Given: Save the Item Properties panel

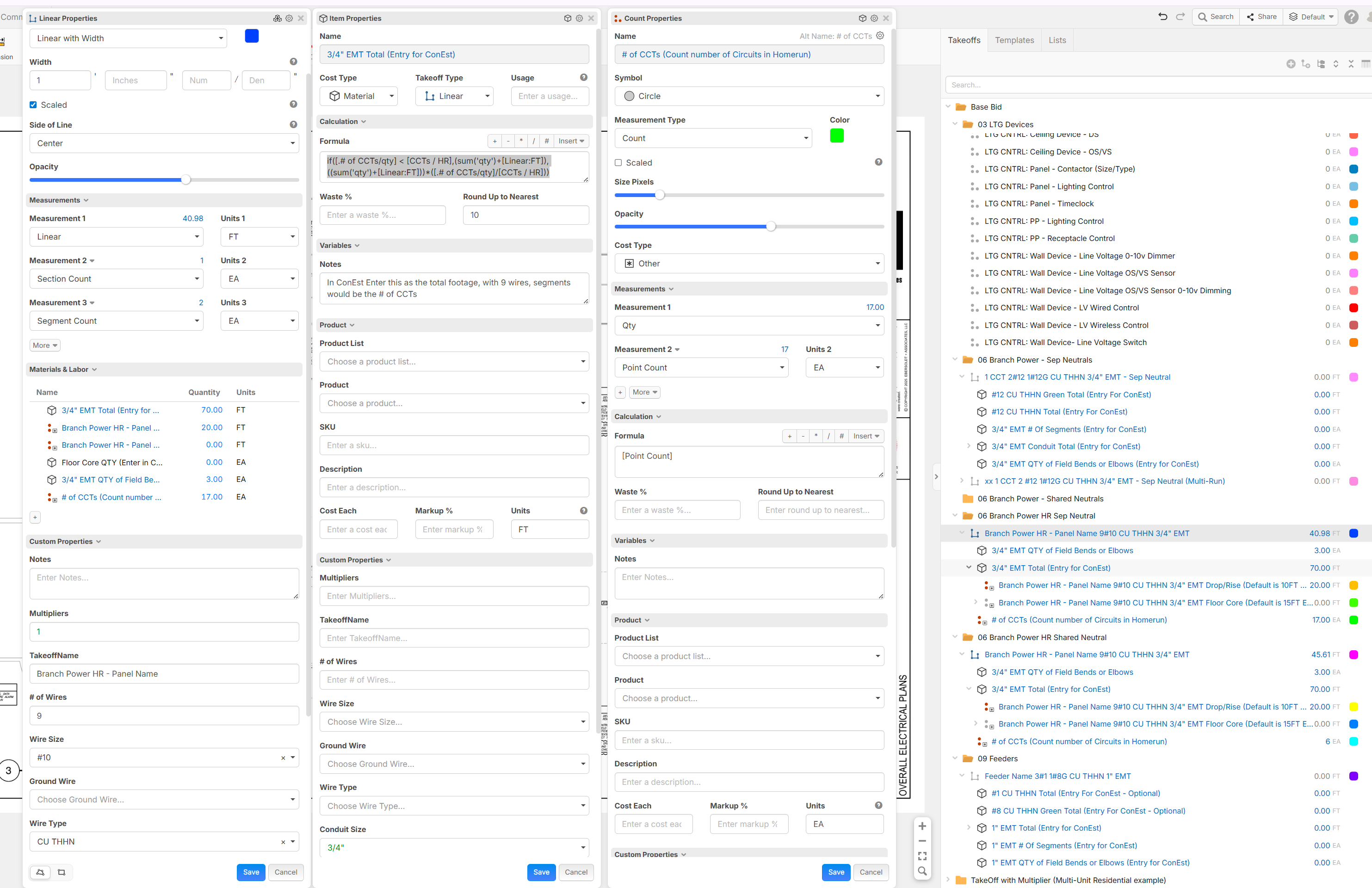Looking at the screenshot, I should [x=541, y=872].
